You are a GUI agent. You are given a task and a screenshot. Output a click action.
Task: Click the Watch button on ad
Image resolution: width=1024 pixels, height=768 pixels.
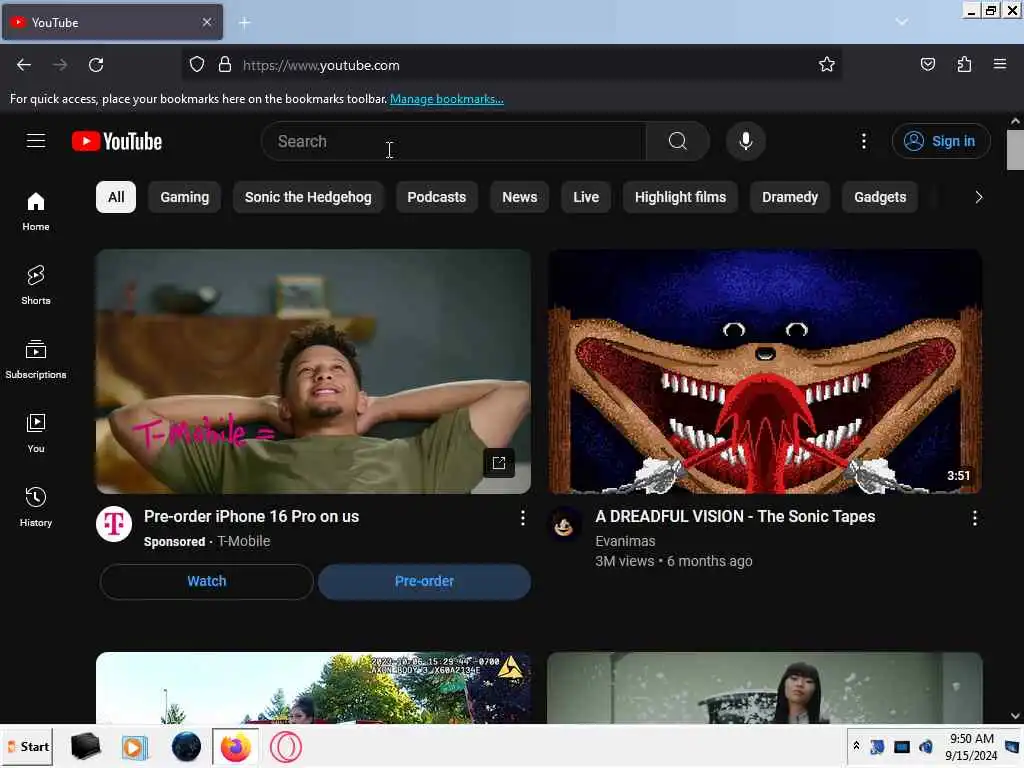pos(207,581)
